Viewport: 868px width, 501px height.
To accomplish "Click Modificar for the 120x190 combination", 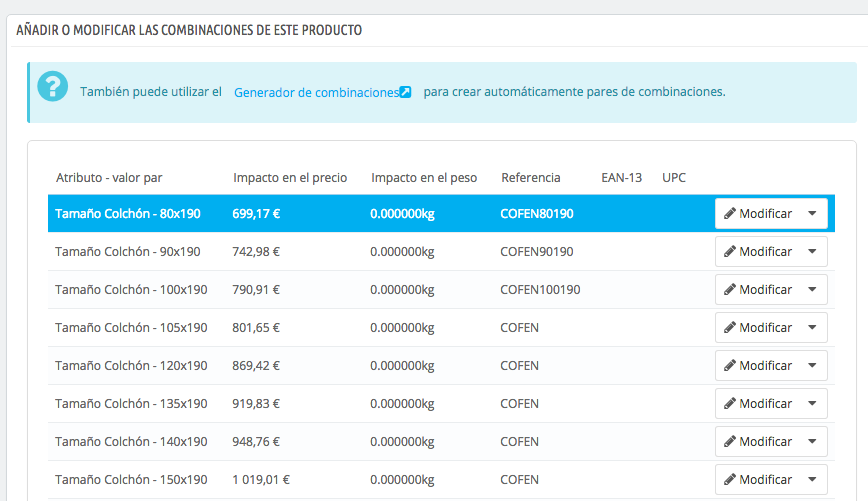I will (758, 365).
